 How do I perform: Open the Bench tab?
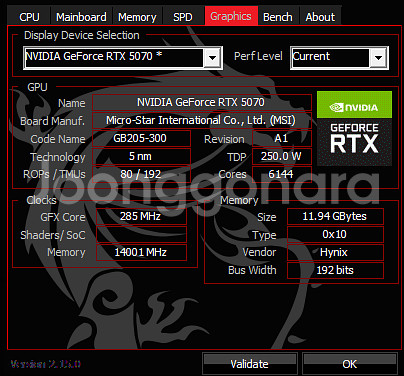point(278,17)
